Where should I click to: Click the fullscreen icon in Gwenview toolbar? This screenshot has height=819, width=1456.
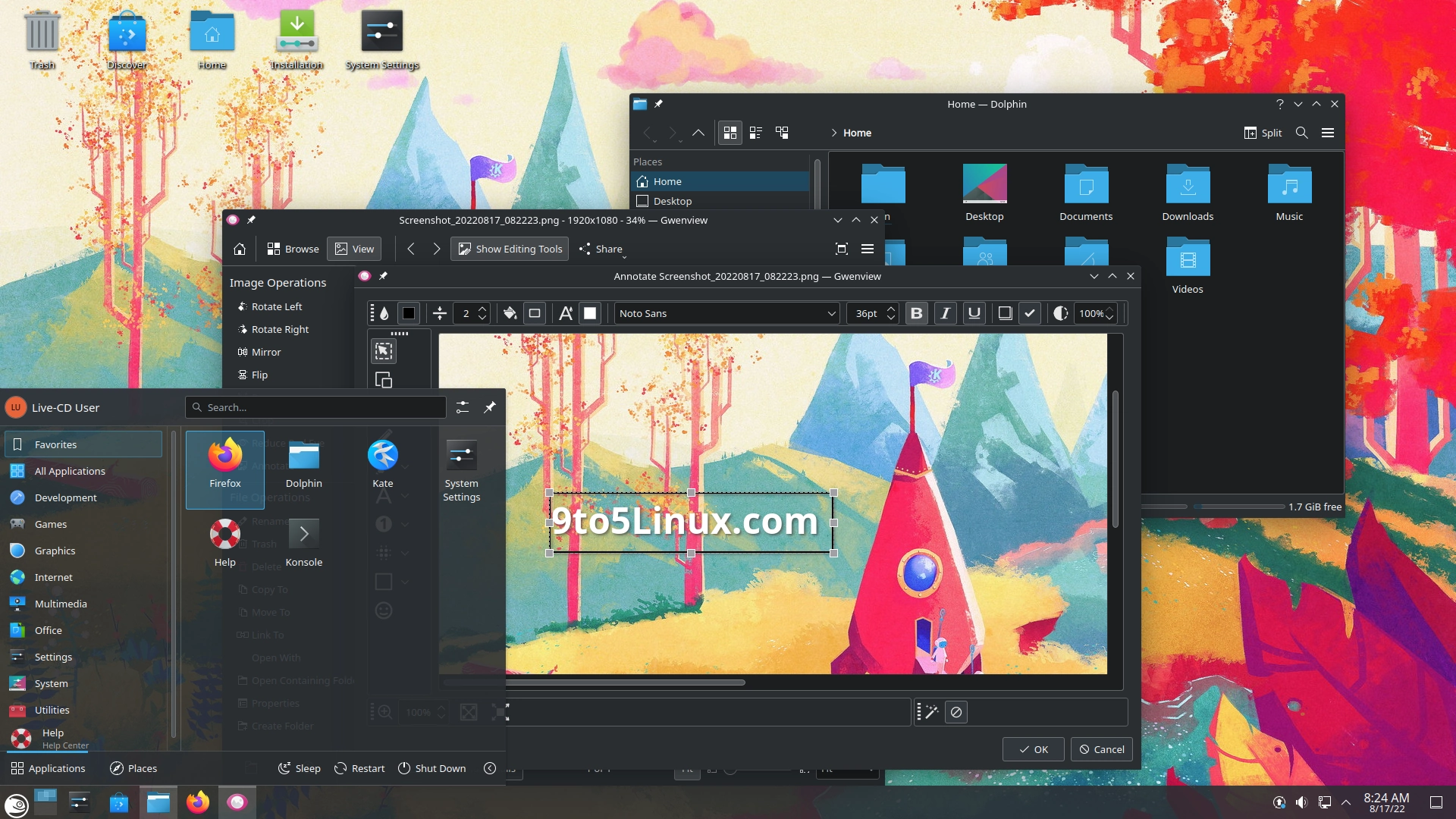click(x=841, y=249)
